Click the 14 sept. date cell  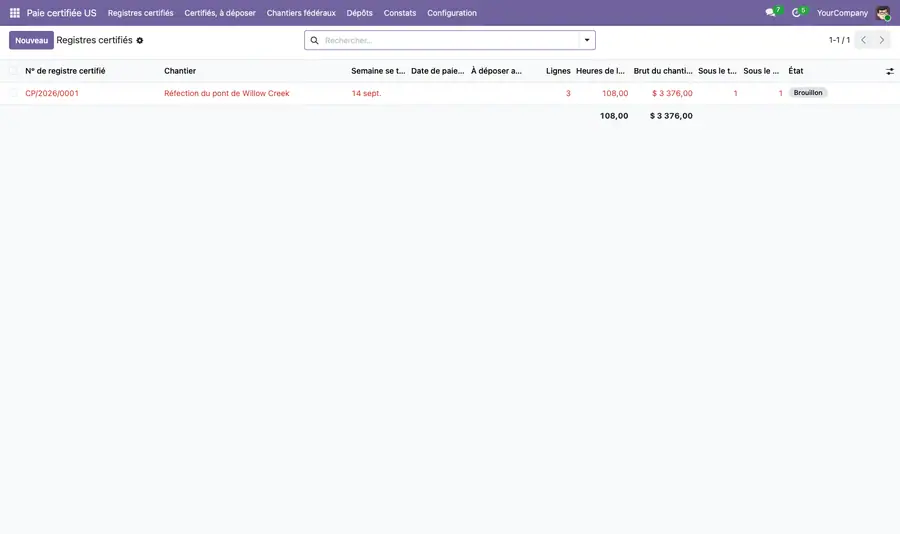pyautogui.click(x=366, y=93)
